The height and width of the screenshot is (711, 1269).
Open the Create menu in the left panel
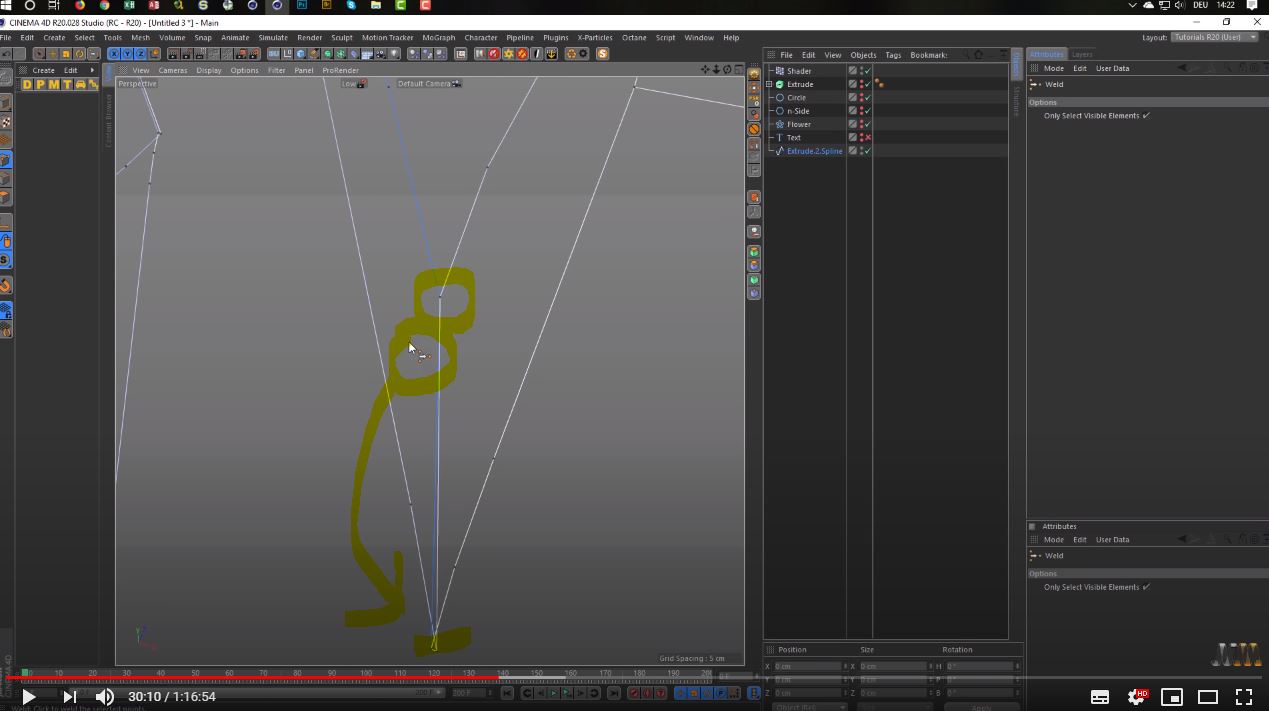tap(43, 70)
